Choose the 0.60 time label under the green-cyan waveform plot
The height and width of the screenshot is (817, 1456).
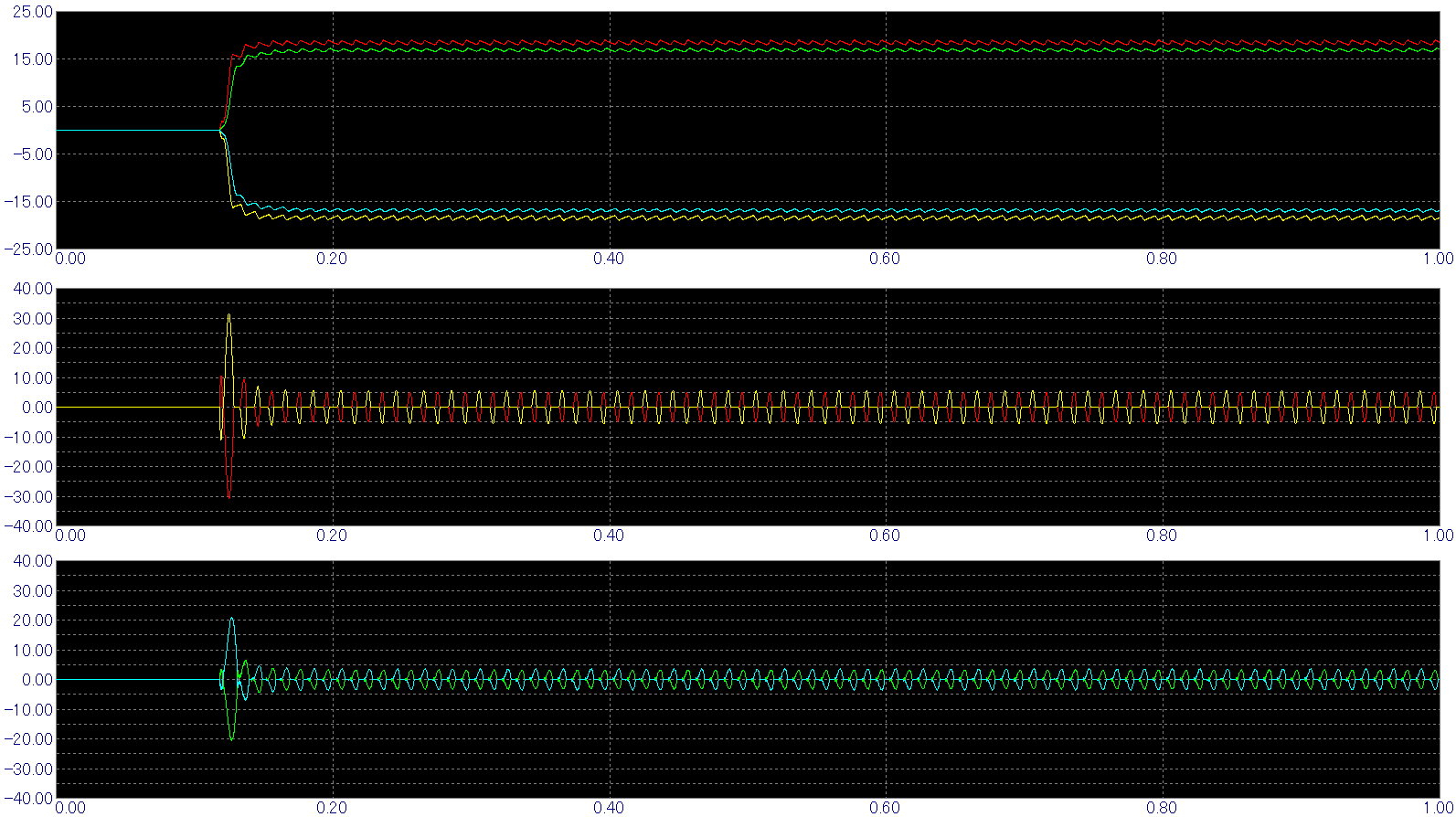point(885,808)
